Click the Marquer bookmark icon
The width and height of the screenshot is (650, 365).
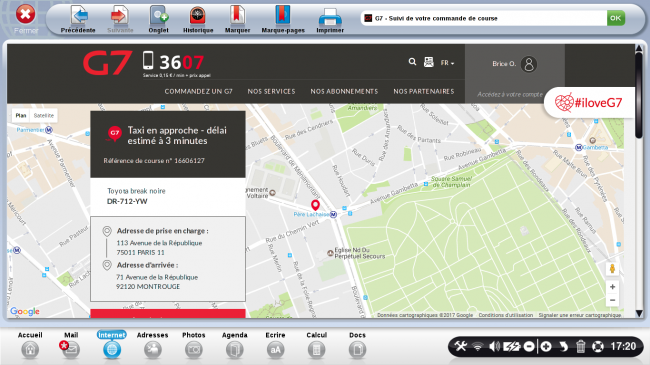pyautogui.click(x=237, y=16)
